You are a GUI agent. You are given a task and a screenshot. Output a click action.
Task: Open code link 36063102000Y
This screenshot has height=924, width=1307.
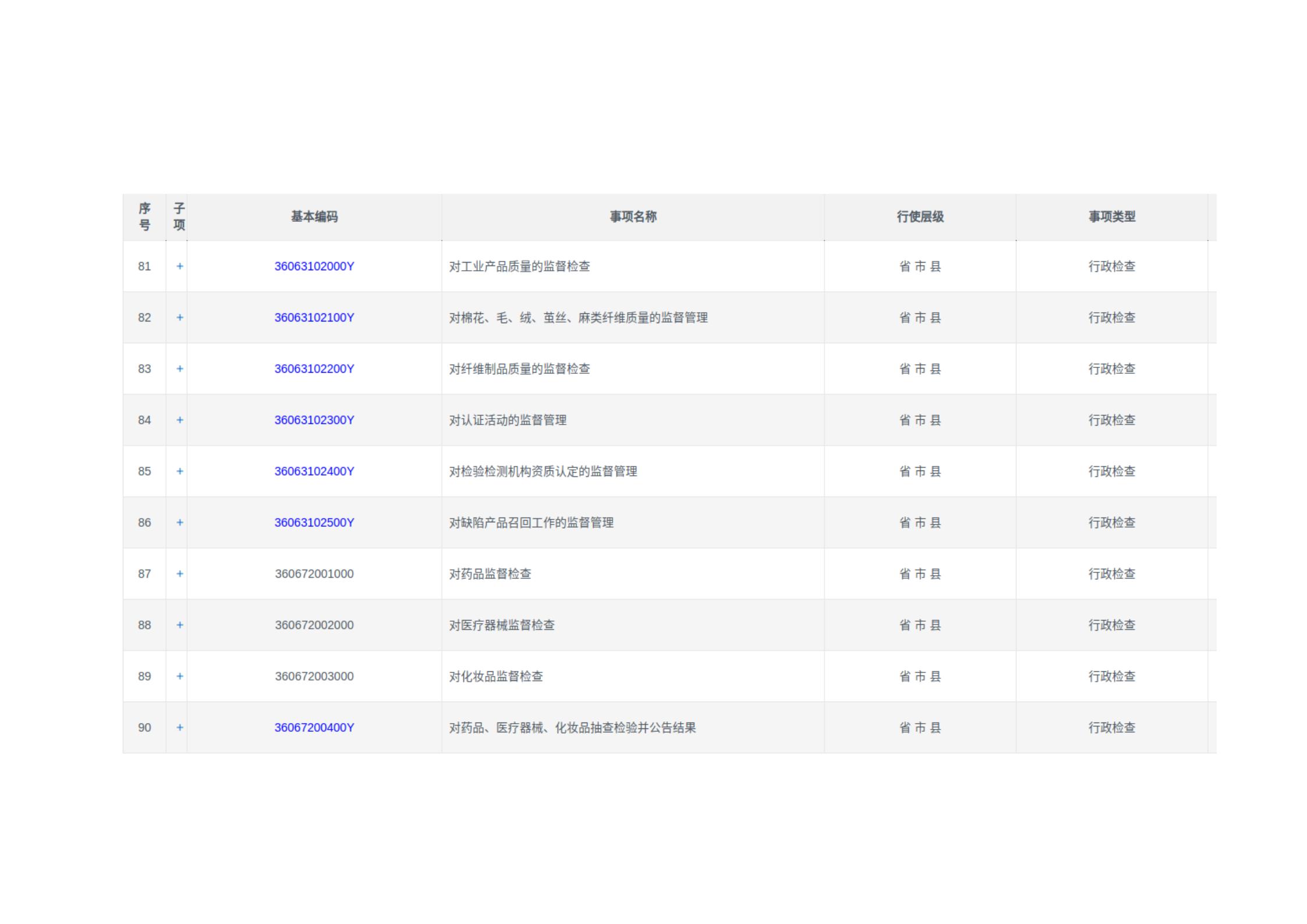pos(314,266)
